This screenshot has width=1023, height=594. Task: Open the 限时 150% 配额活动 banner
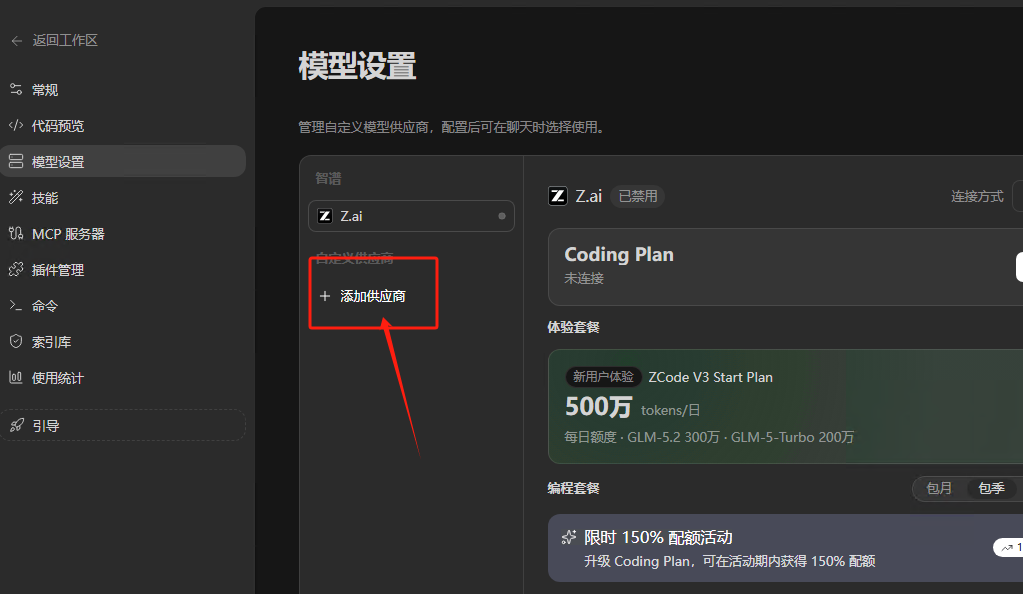(786, 548)
